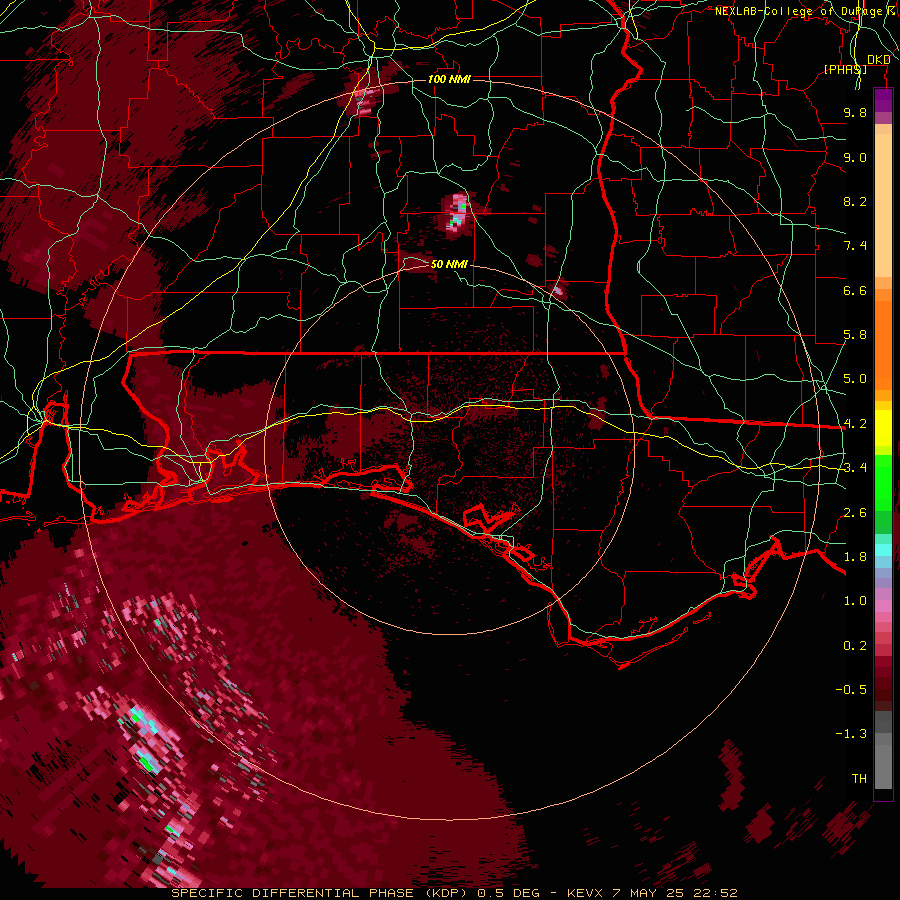This screenshot has width=900, height=900.
Task: Click the 4.2 value on the color scale
Action: [x=855, y=424]
